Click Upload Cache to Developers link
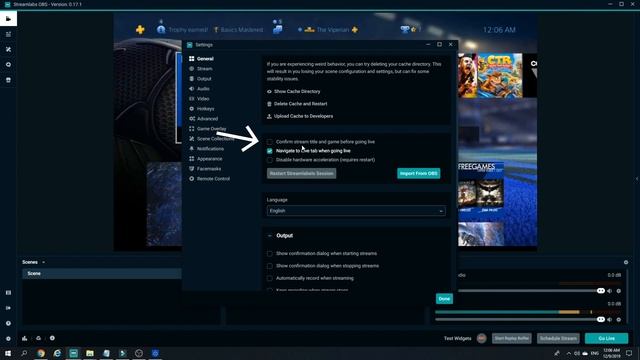The image size is (640, 360). [x=303, y=116]
